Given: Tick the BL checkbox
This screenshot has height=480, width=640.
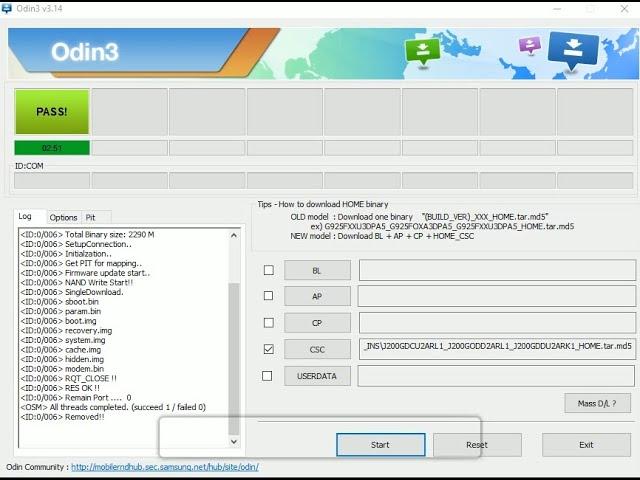Looking at the screenshot, I should point(269,270).
